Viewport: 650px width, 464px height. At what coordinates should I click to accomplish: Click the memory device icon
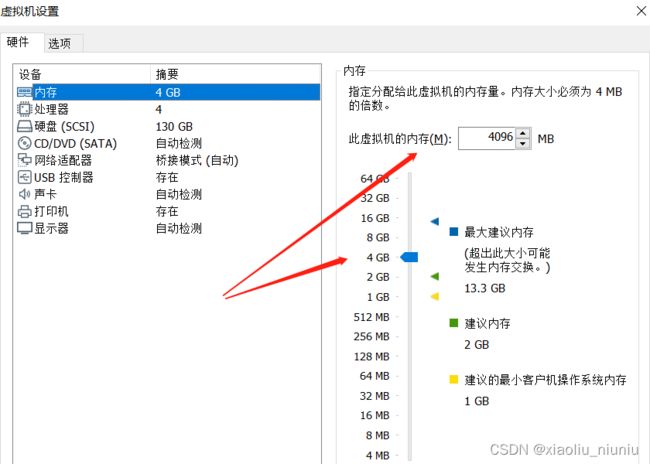pos(24,92)
